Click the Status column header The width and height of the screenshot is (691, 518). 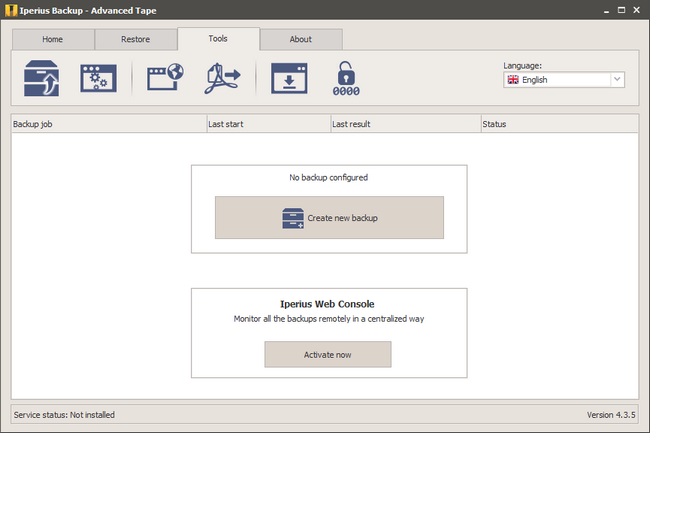[x=559, y=124]
